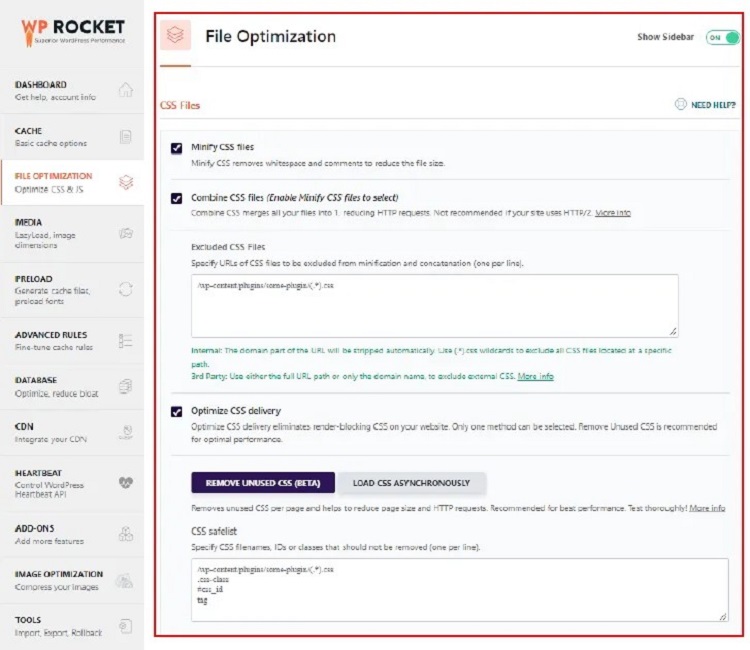Click the Database icon in sidebar
The width and height of the screenshot is (750, 650).
(x=125, y=386)
